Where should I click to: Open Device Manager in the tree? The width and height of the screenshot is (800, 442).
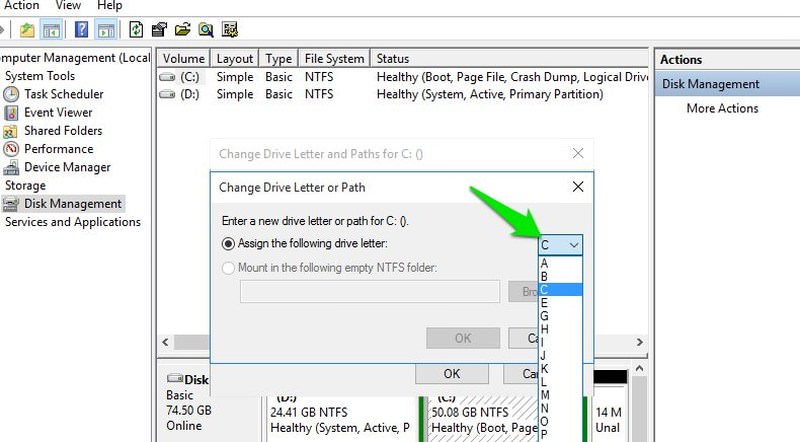pos(67,167)
